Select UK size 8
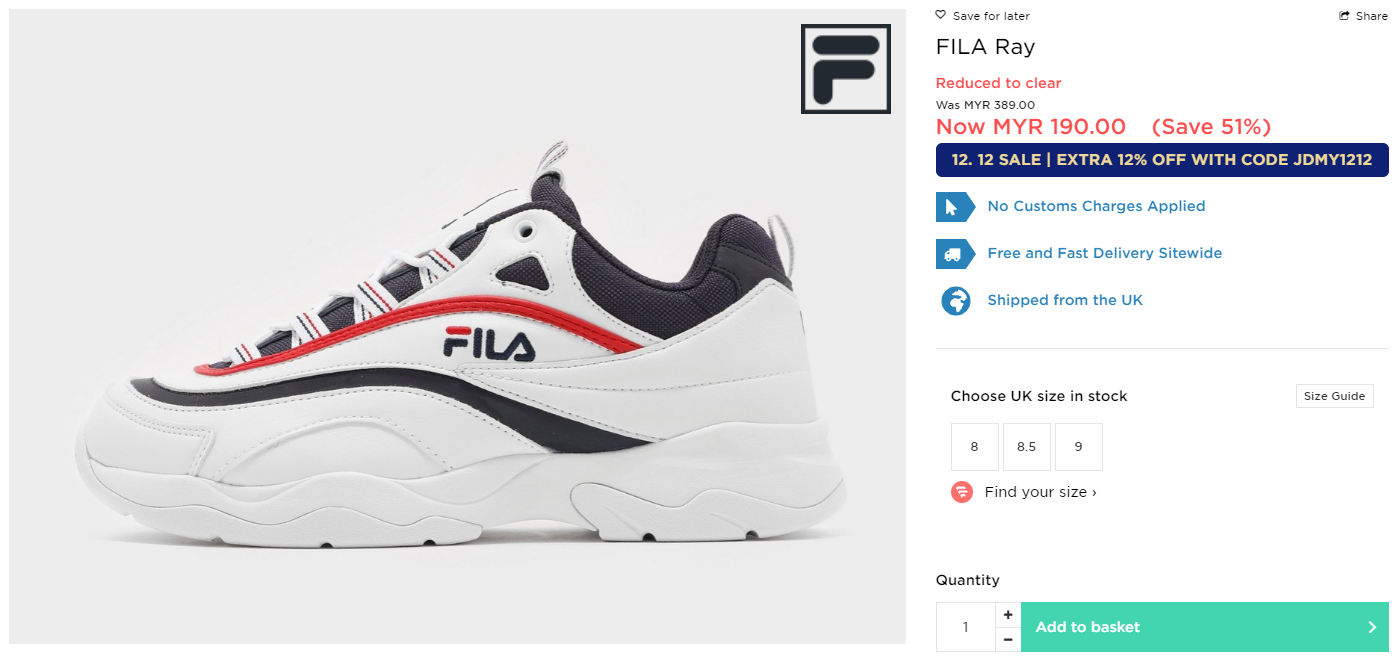1400x659 pixels. tap(974, 447)
